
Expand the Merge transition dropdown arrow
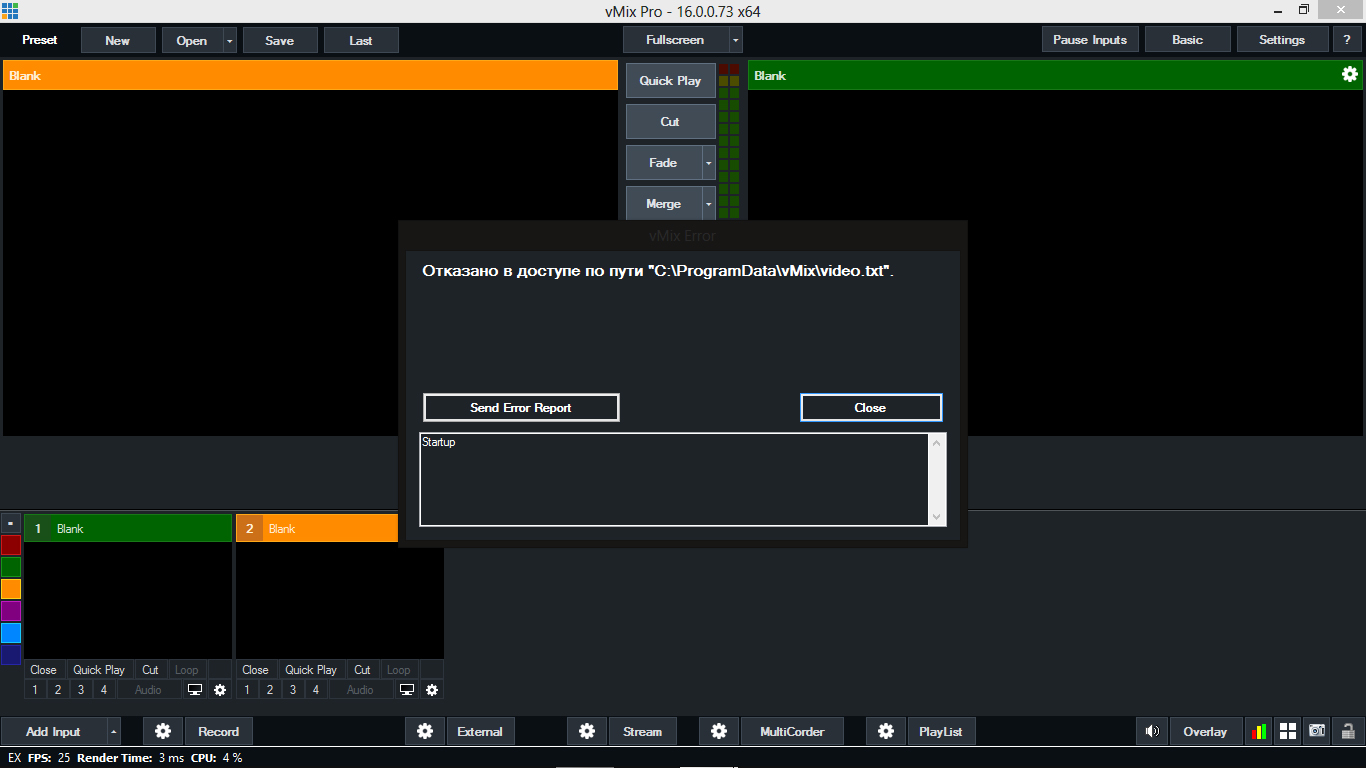click(709, 203)
